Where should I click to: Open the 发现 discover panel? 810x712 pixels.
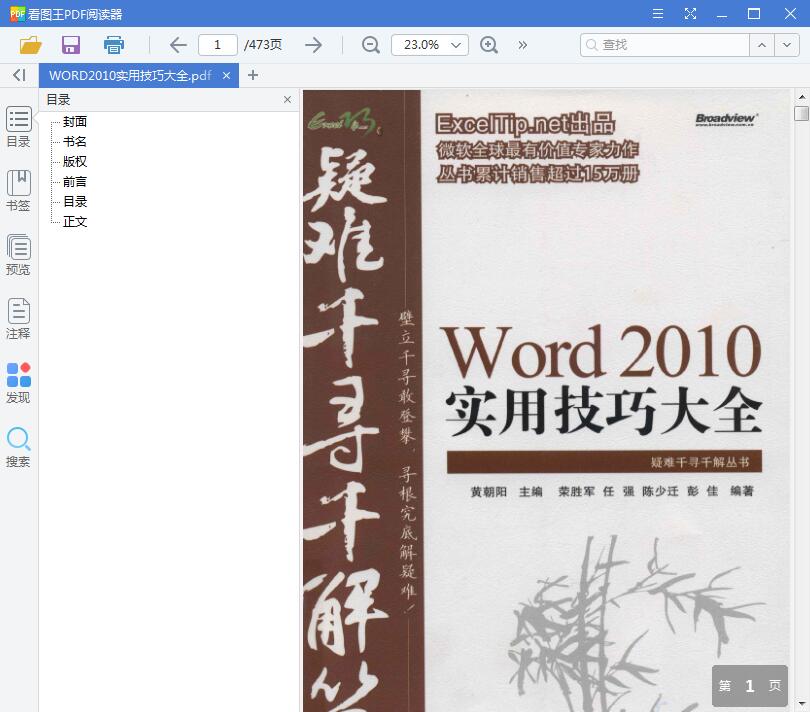coord(19,383)
